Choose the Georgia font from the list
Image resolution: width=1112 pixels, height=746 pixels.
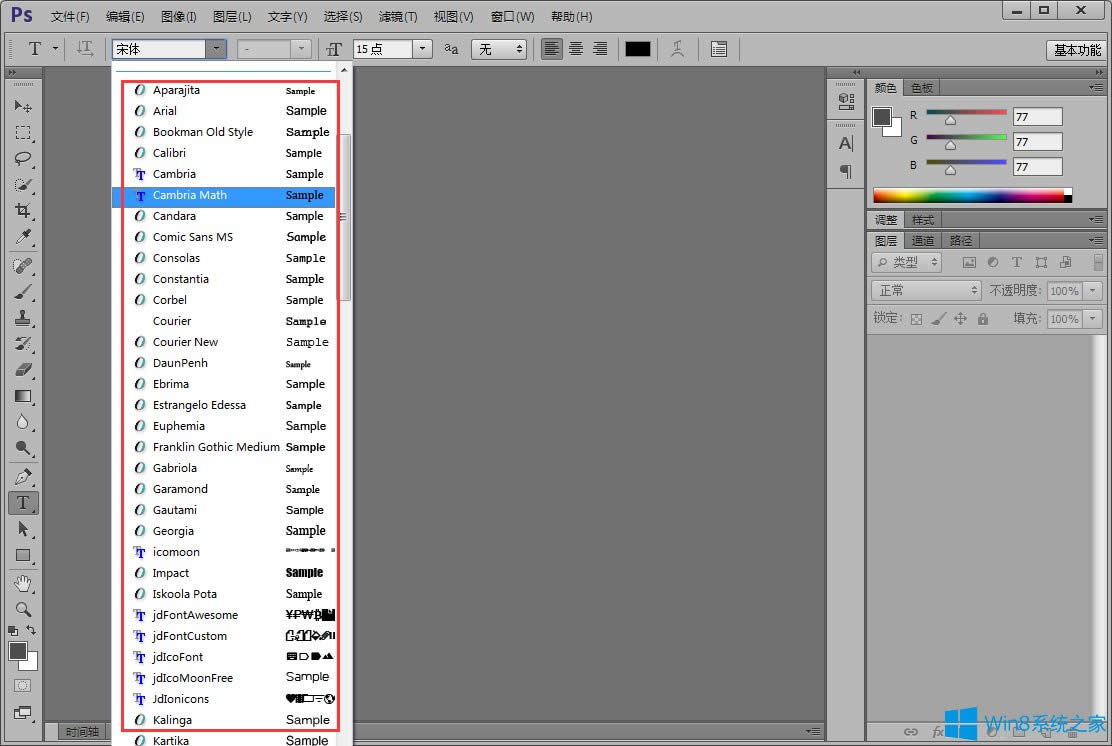(173, 531)
